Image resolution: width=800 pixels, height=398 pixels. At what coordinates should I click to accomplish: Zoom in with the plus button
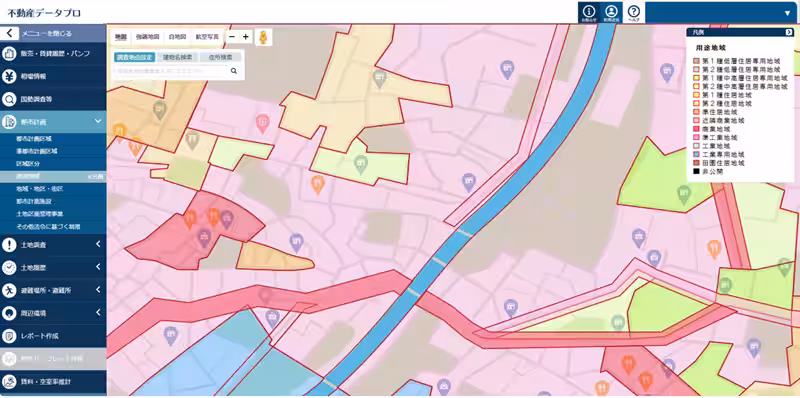tap(245, 37)
